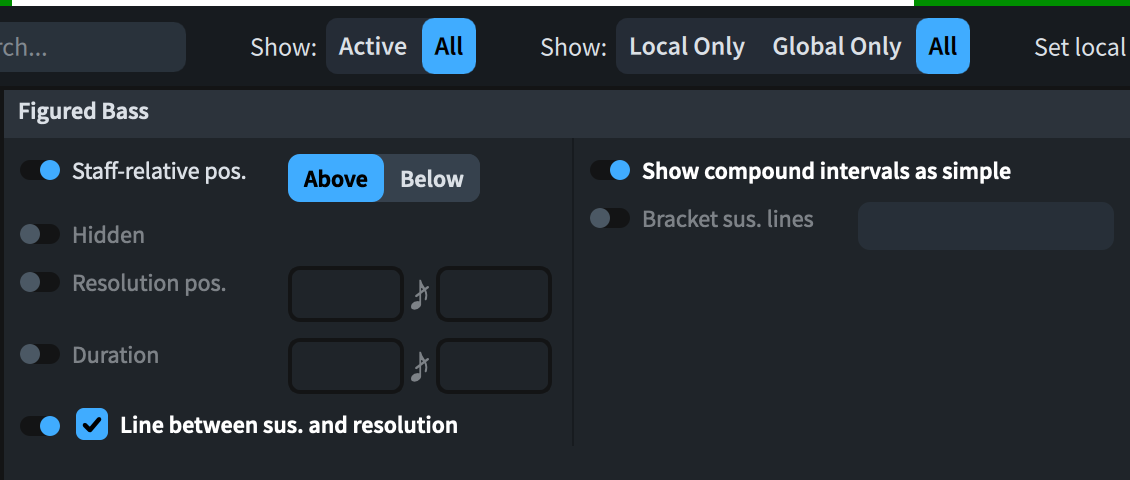Select the Below staff position
The height and width of the screenshot is (480, 1130).
(432, 179)
